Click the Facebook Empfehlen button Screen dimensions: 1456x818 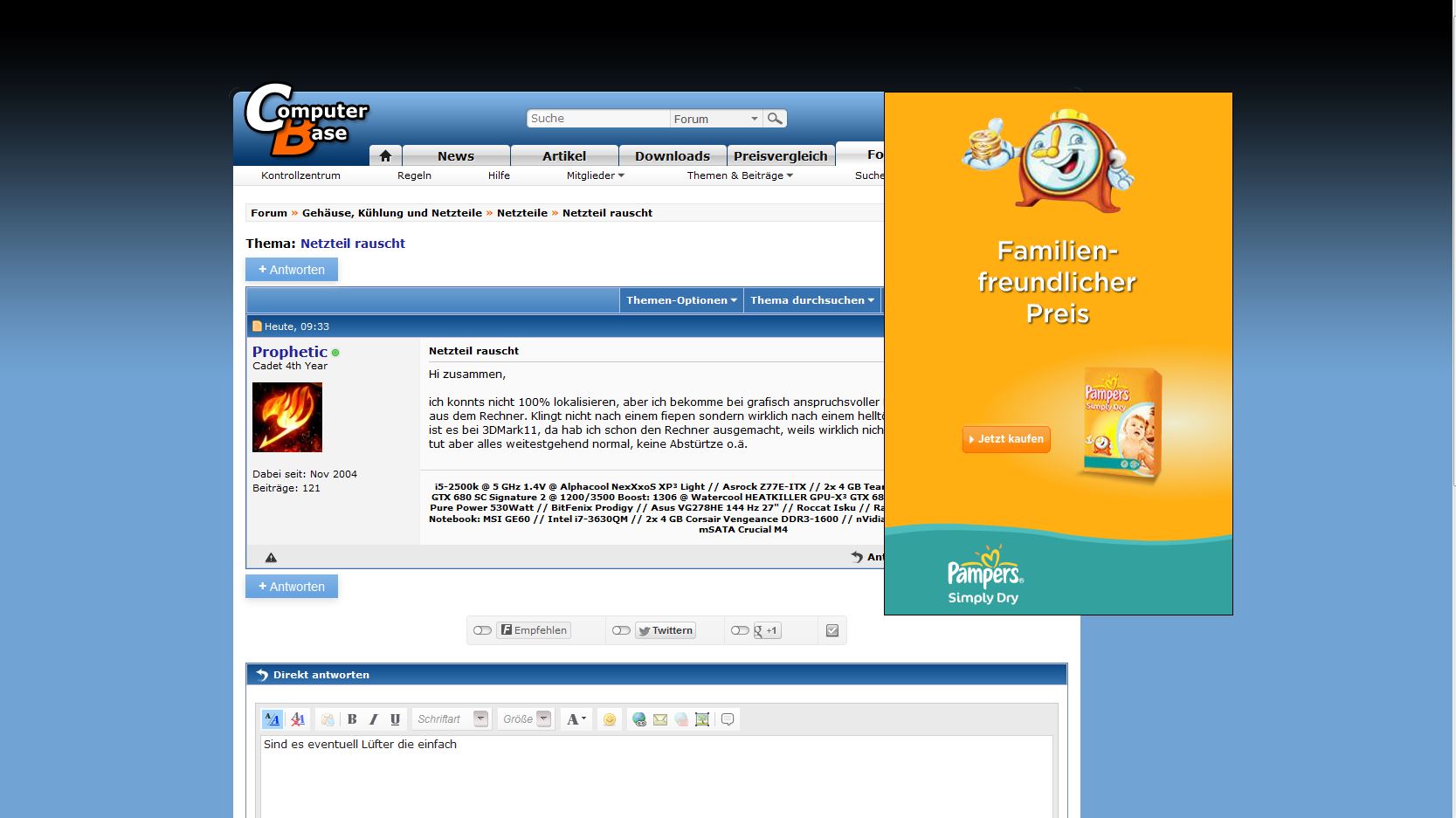pos(534,630)
